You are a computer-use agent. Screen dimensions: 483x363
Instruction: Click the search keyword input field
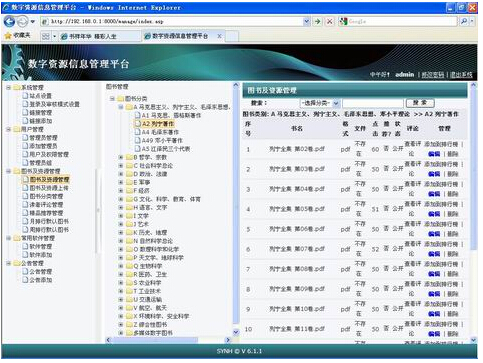pos(373,103)
